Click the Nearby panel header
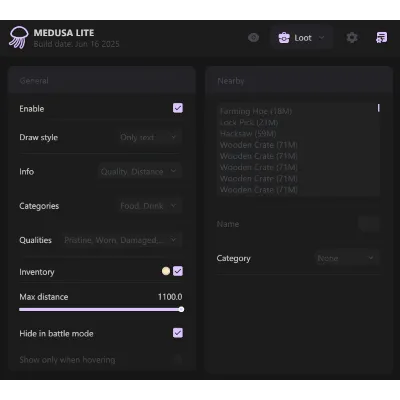This screenshot has height=400, width=400. (x=299, y=80)
